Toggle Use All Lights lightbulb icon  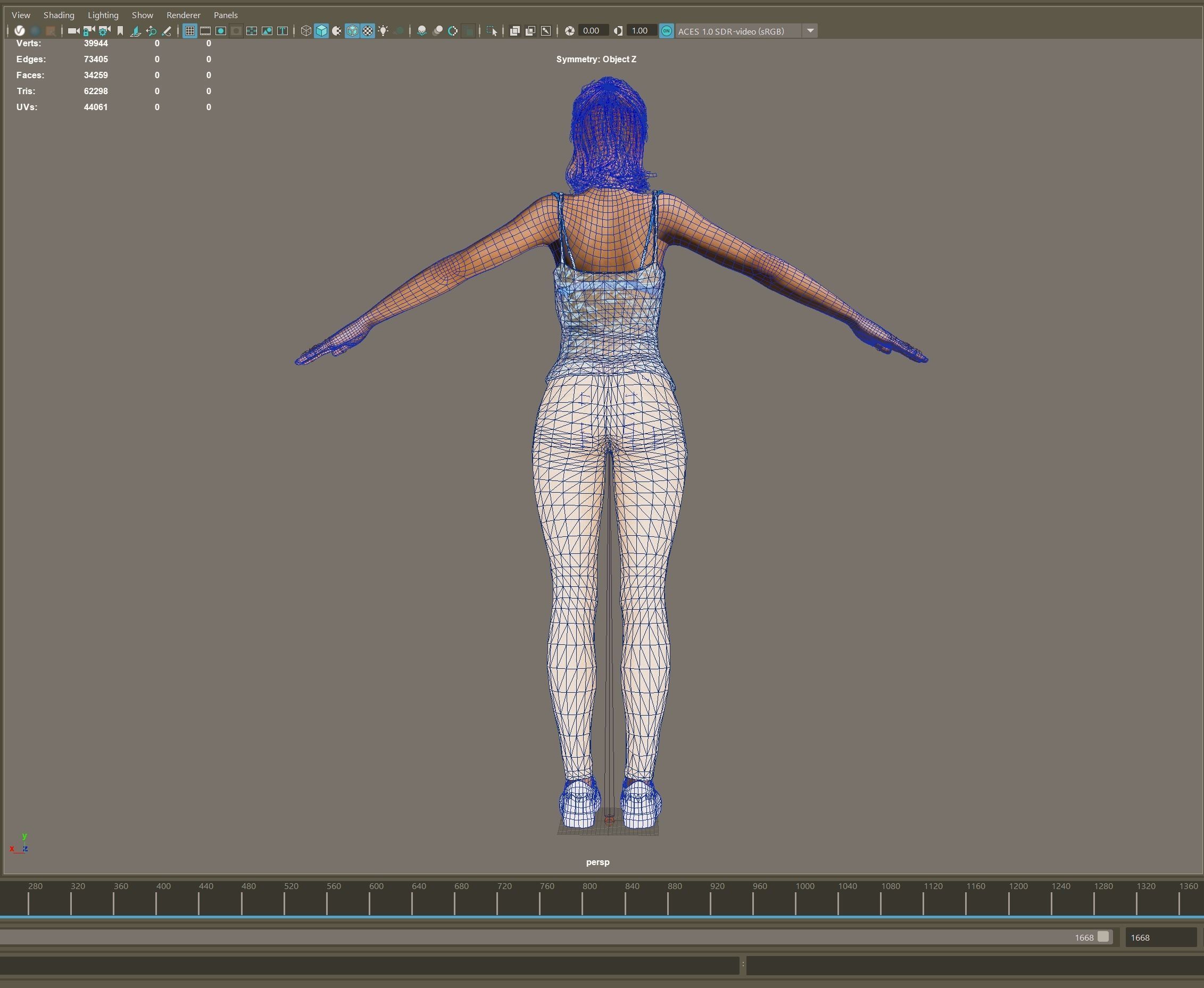[384, 31]
